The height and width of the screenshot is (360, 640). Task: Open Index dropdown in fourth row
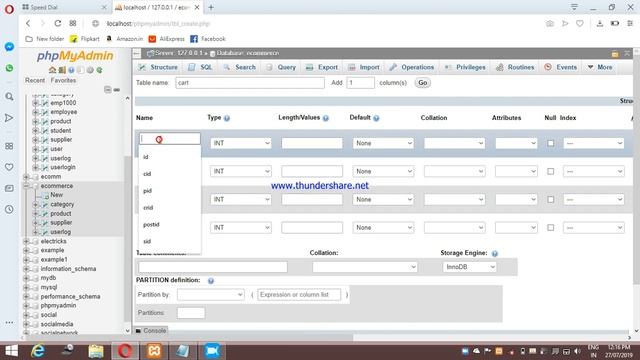pyautogui.click(x=593, y=228)
